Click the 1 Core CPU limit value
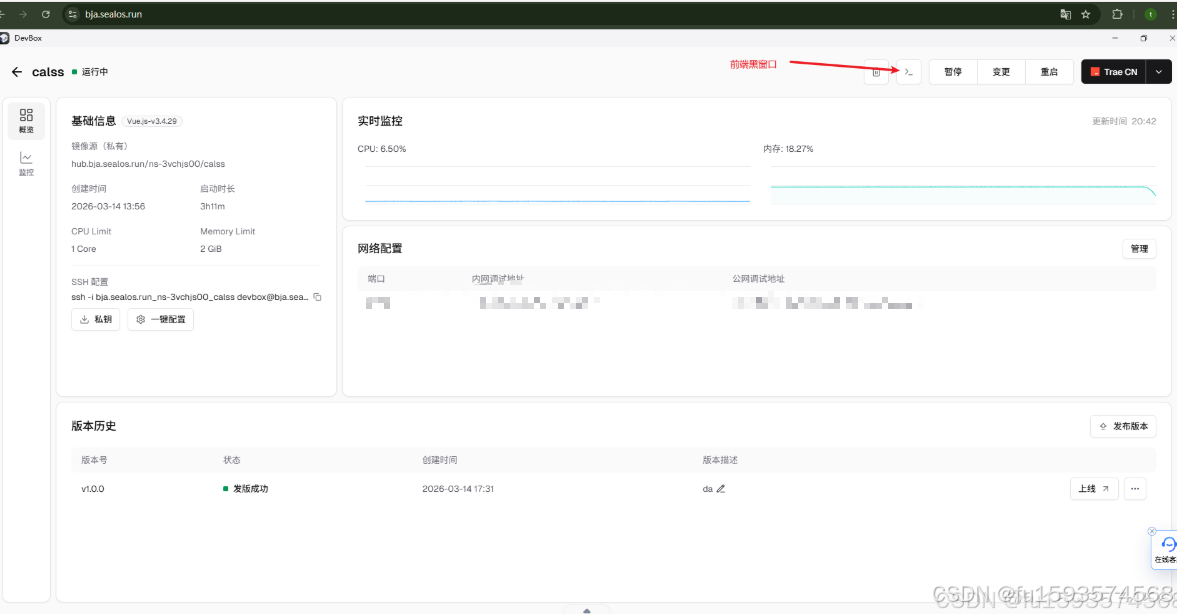The image size is (1177, 614). point(83,248)
